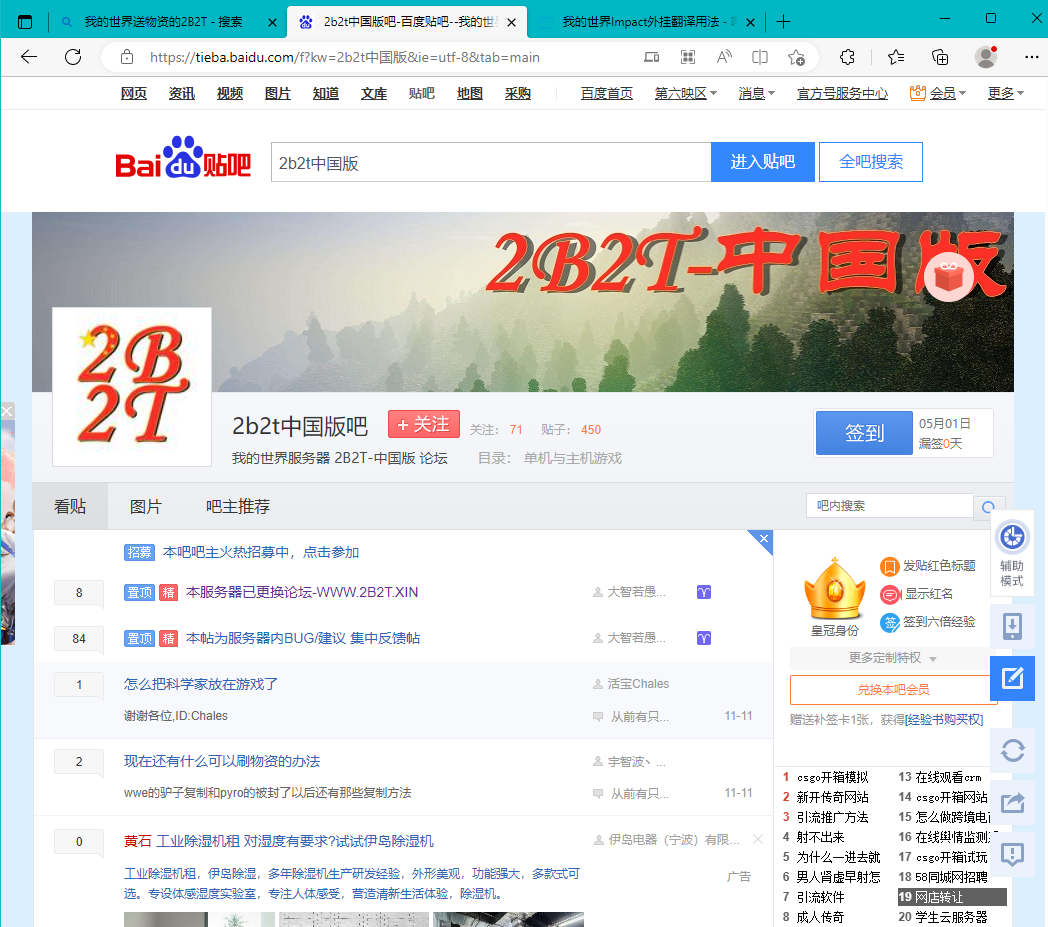The height and width of the screenshot is (927, 1048).
Task: Open post 本服务器已更换论坛-WWW.2B2T.XIN
Action: [302, 592]
